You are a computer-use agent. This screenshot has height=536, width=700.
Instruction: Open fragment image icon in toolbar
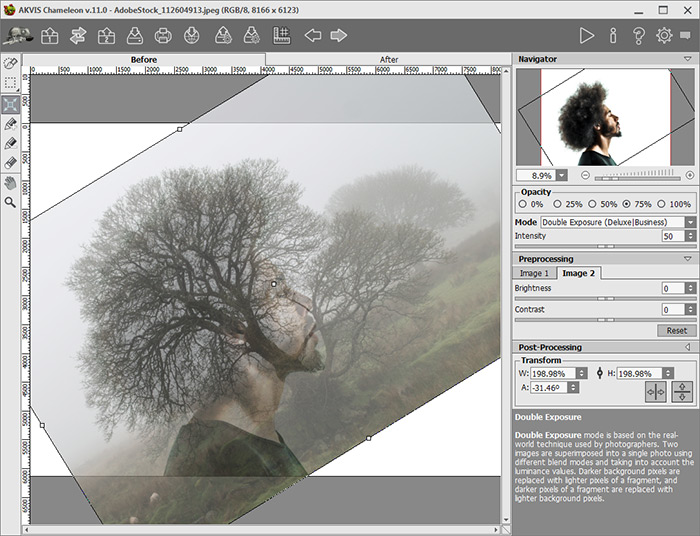(x=106, y=36)
